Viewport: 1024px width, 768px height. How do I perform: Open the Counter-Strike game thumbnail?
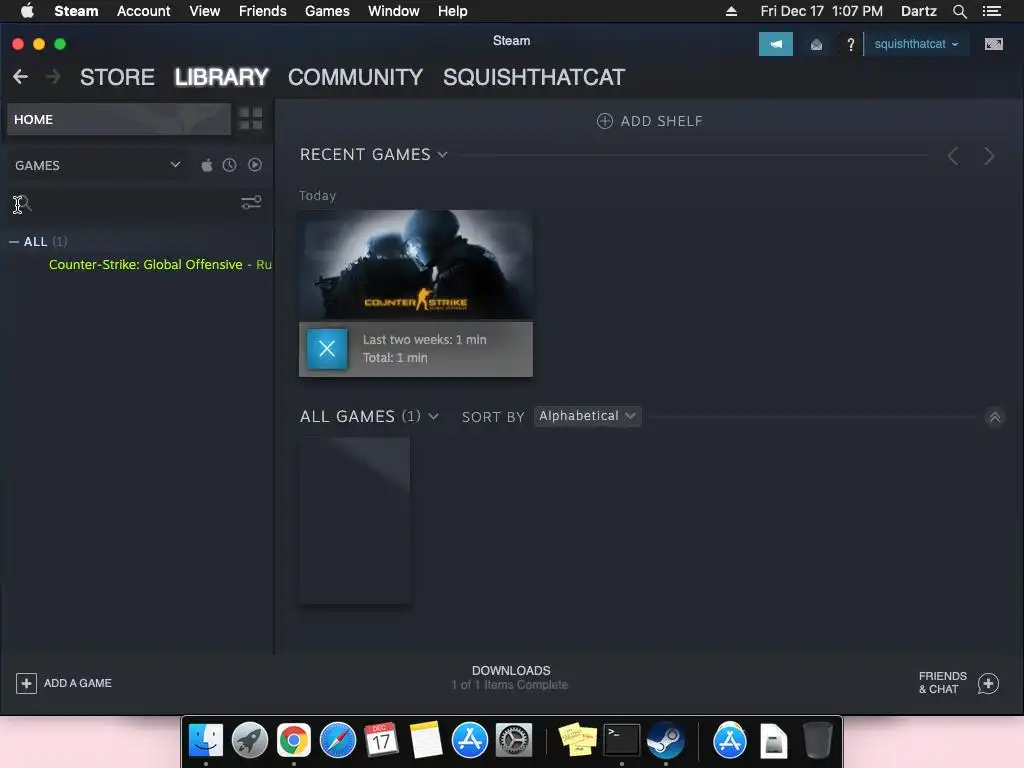tap(415, 264)
